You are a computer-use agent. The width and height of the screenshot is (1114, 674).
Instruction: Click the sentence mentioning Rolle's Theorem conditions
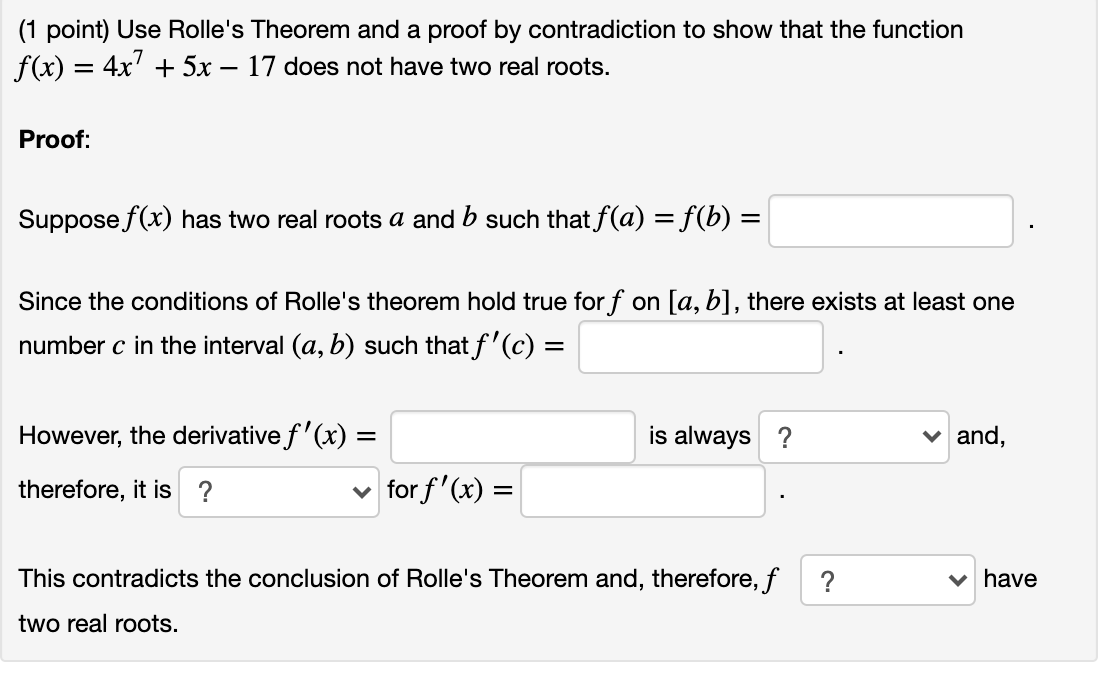[x=400, y=301]
